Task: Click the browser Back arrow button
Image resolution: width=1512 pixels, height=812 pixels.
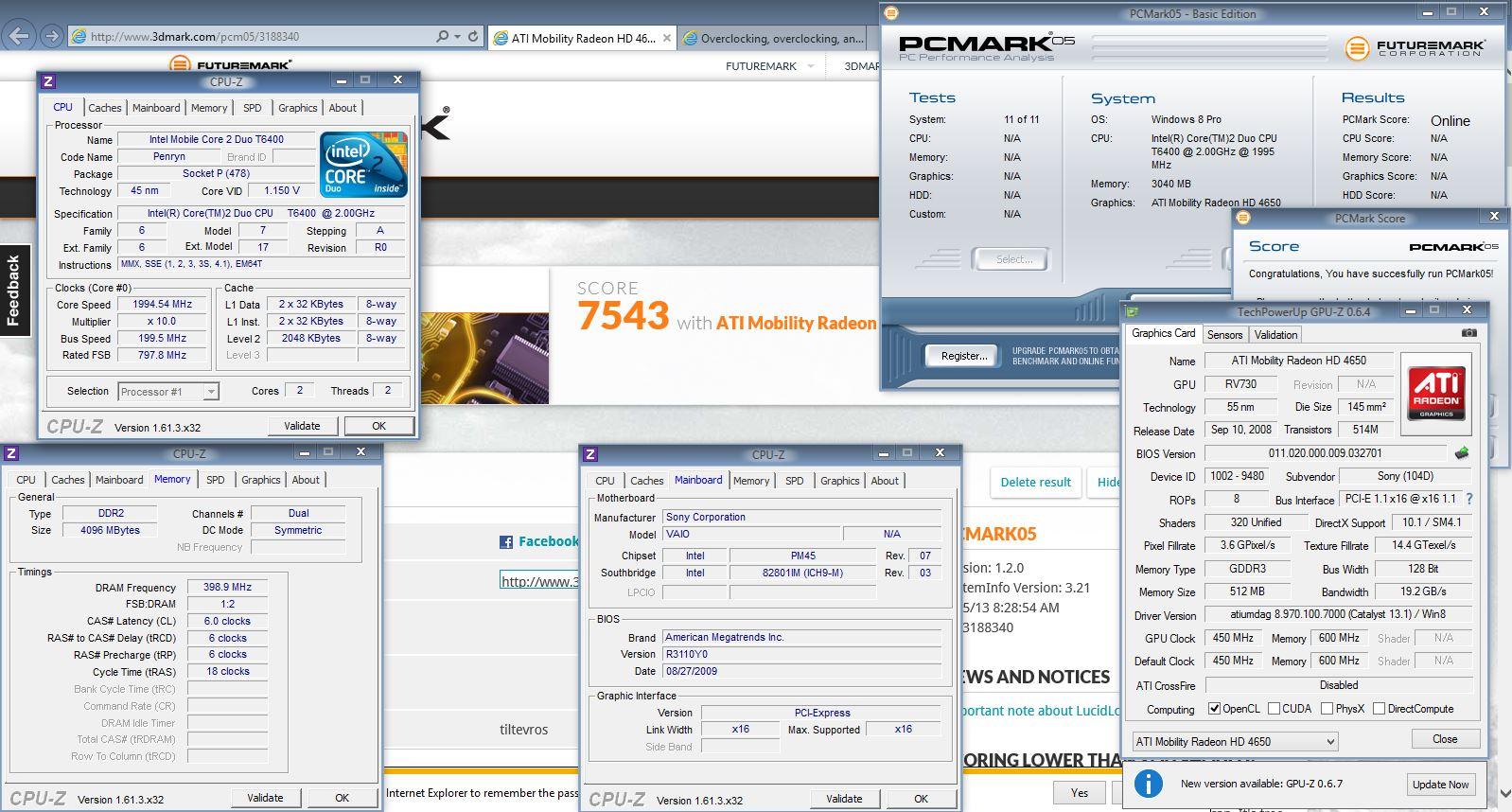Action: pyautogui.click(x=19, y=36)
